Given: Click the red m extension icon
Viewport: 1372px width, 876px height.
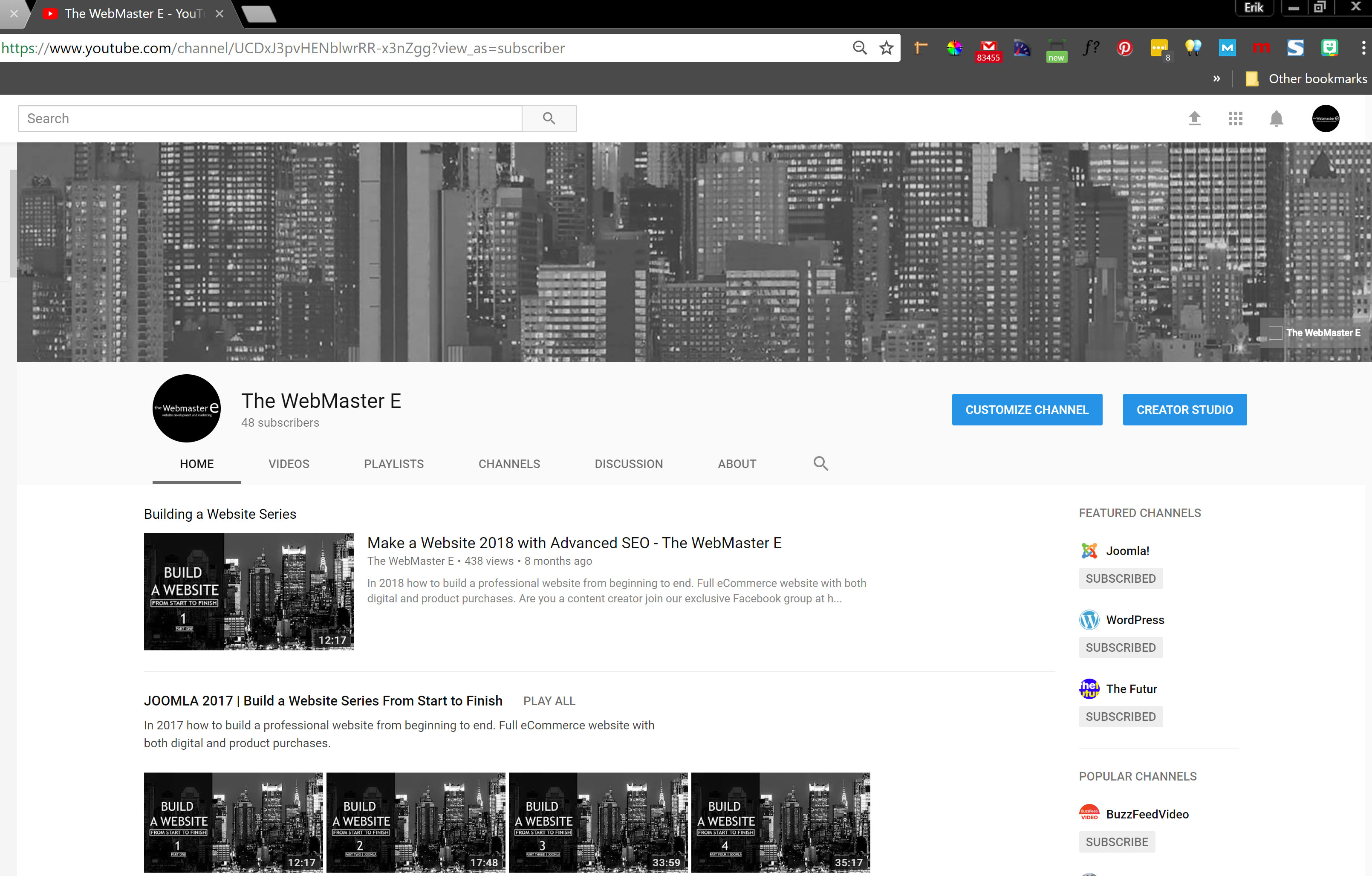Looking at the screenshot, I should (1261, 48).
